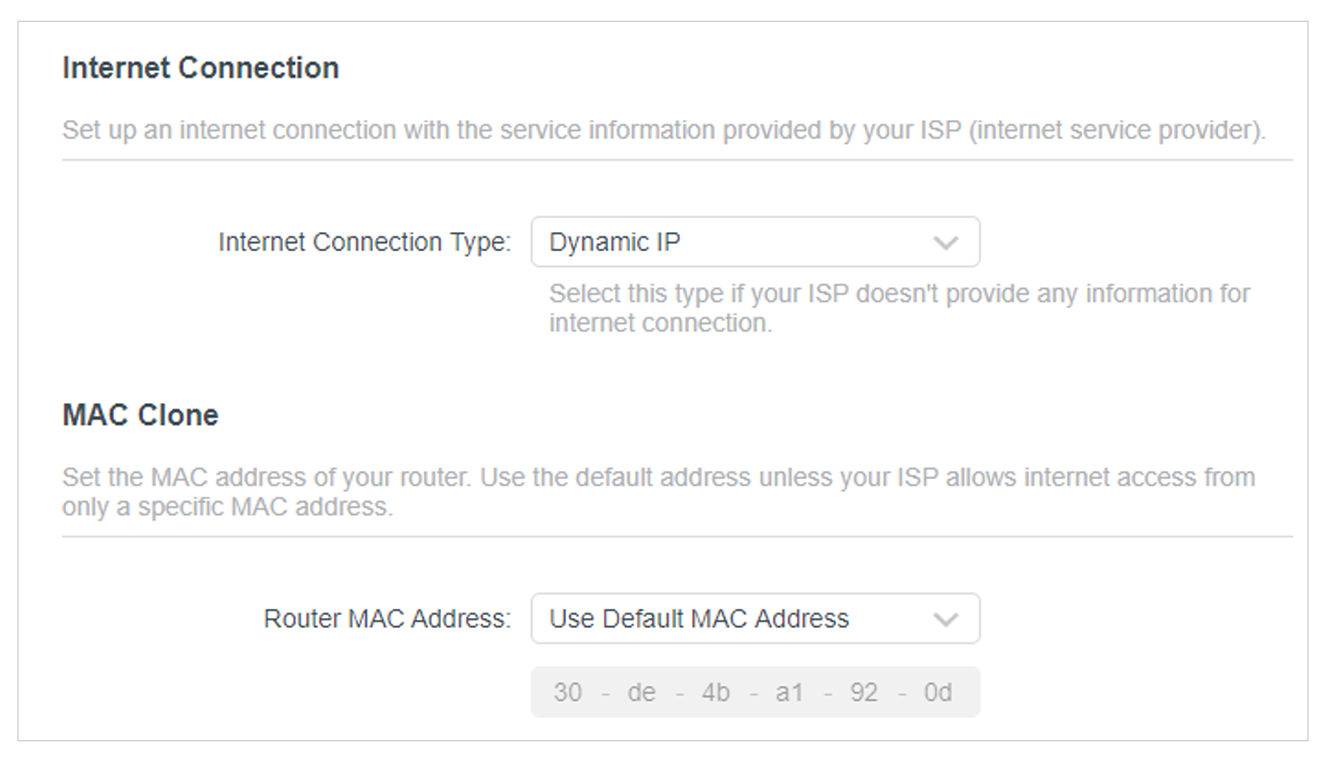Click the MAC octet field "de"
1340x762 pixels.
click(641, 693)
